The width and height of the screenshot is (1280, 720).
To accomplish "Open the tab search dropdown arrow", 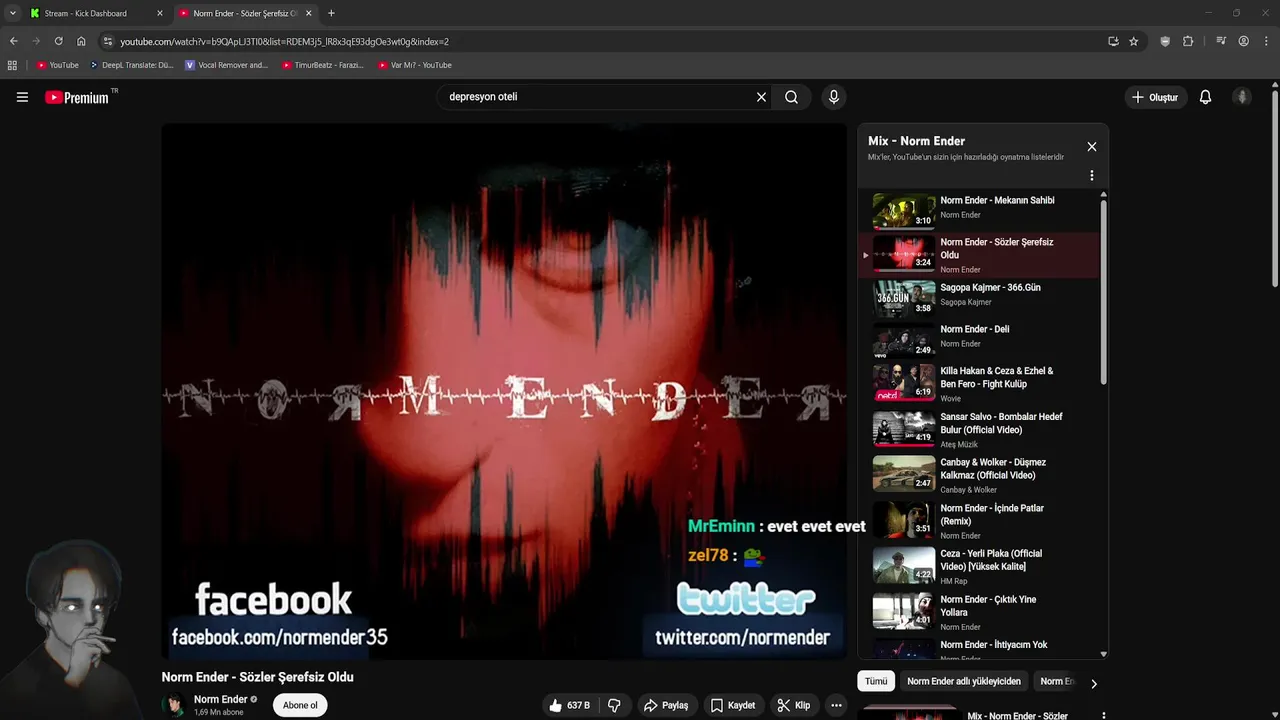I will [12, 13].
